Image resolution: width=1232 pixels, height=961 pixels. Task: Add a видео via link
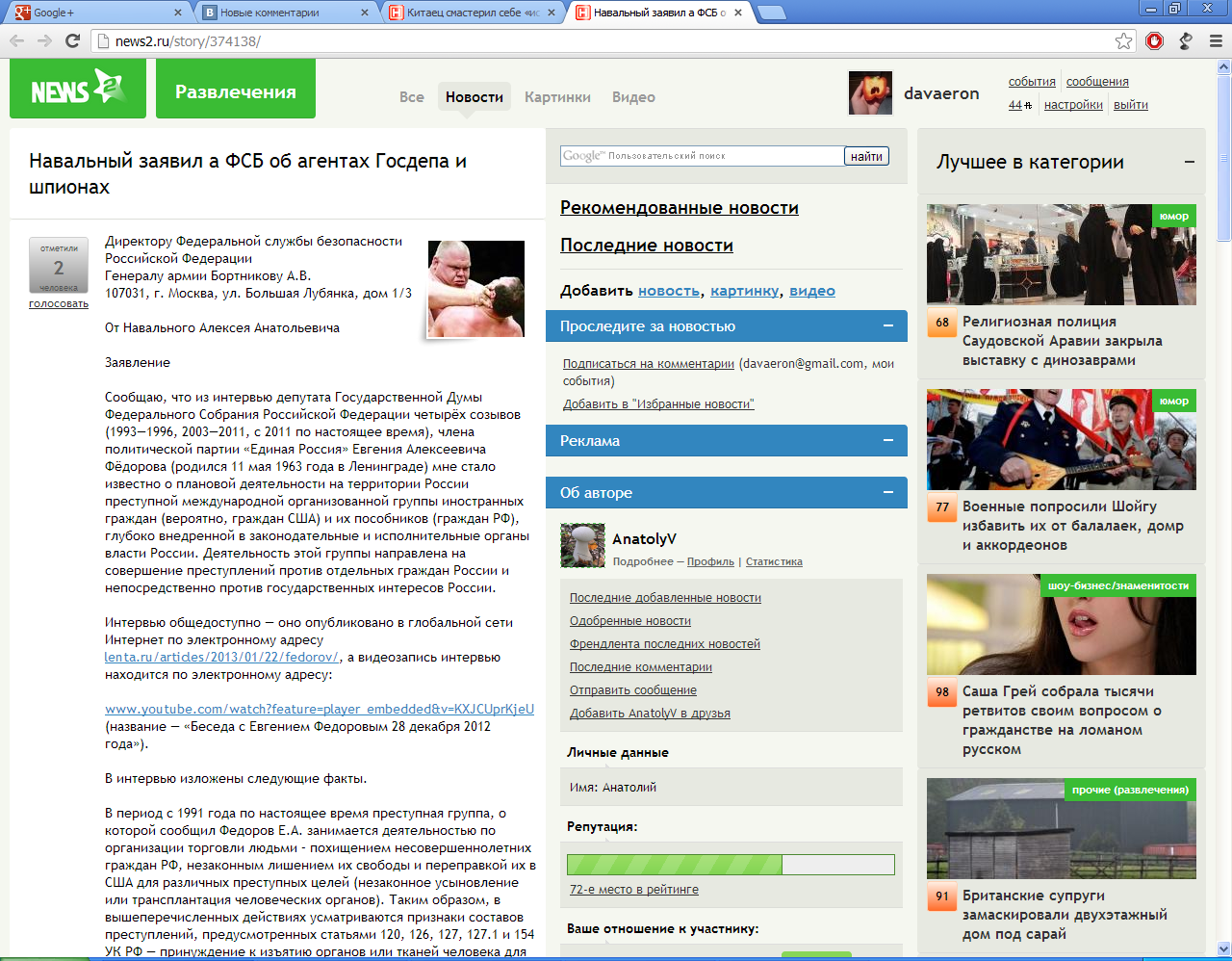812,291
